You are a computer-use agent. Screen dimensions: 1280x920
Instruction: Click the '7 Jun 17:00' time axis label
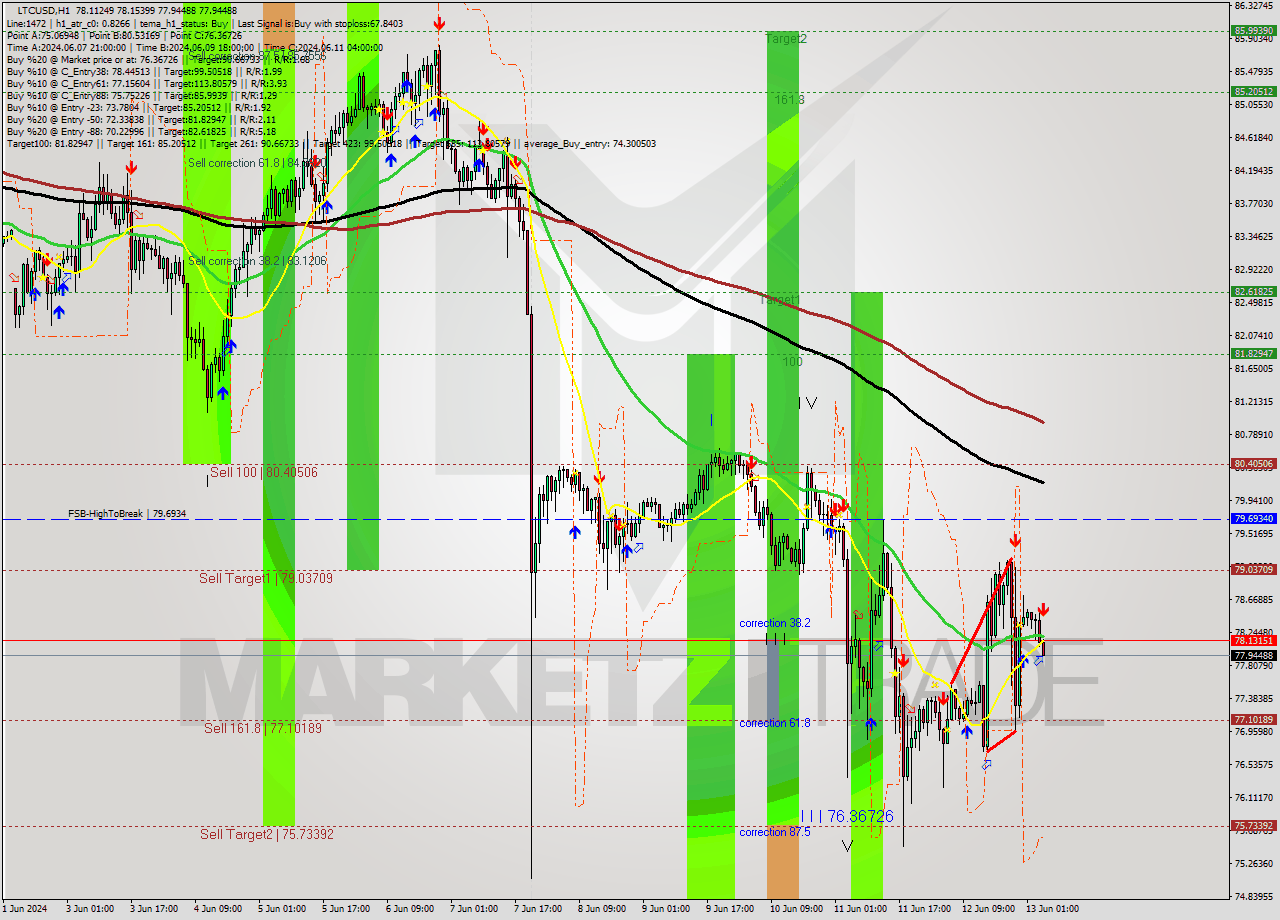pos(537,909)
